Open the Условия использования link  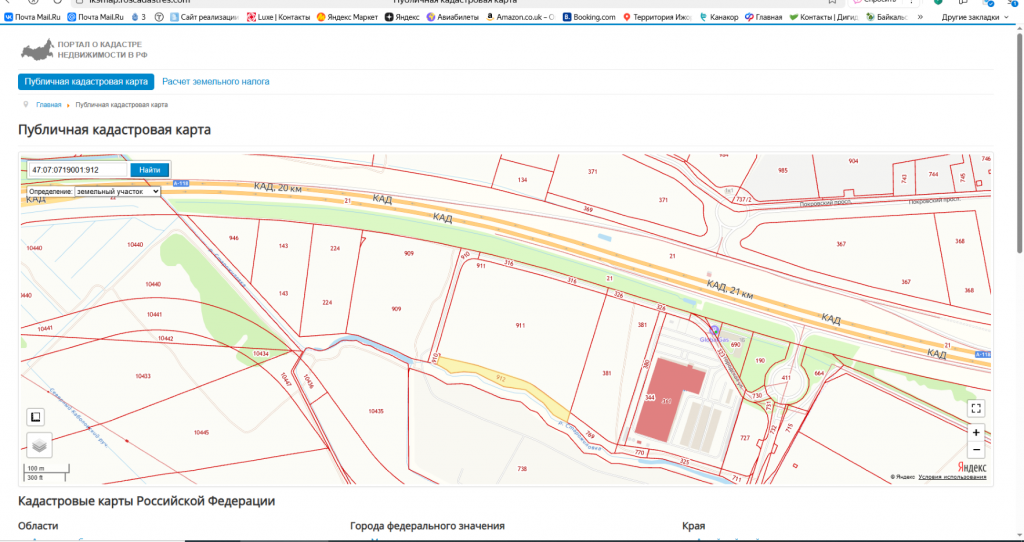pos(952,477)
